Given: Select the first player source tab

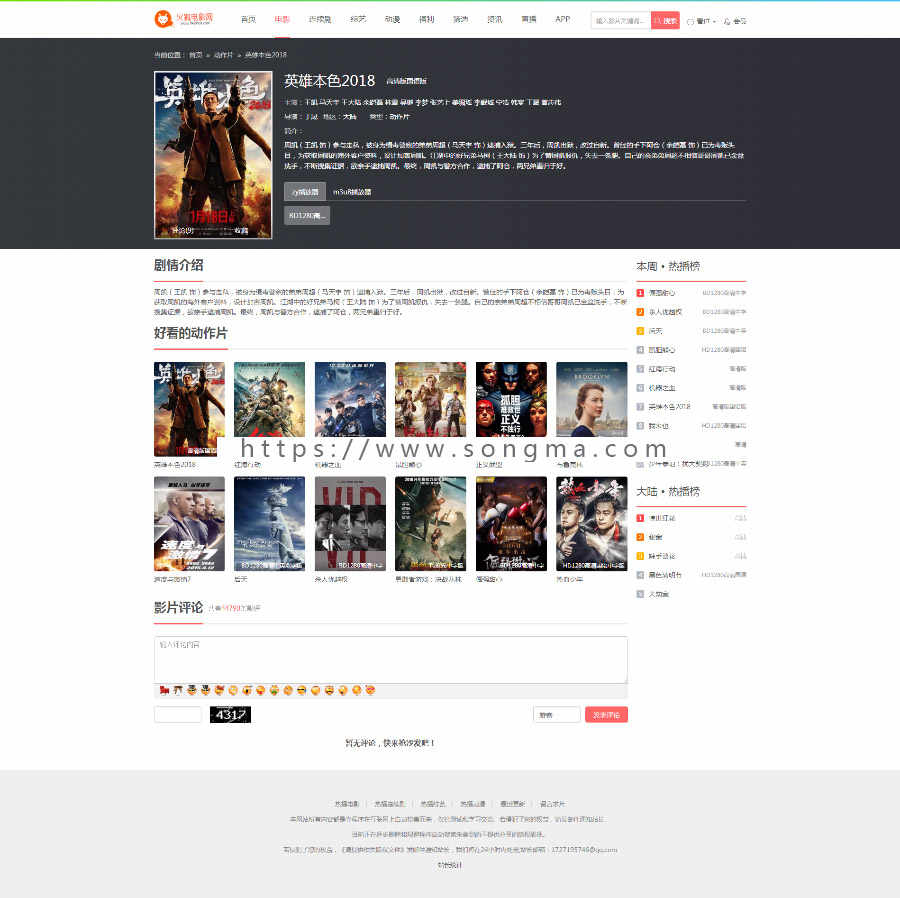Looking at the screenshot, I should pos(305,192).
